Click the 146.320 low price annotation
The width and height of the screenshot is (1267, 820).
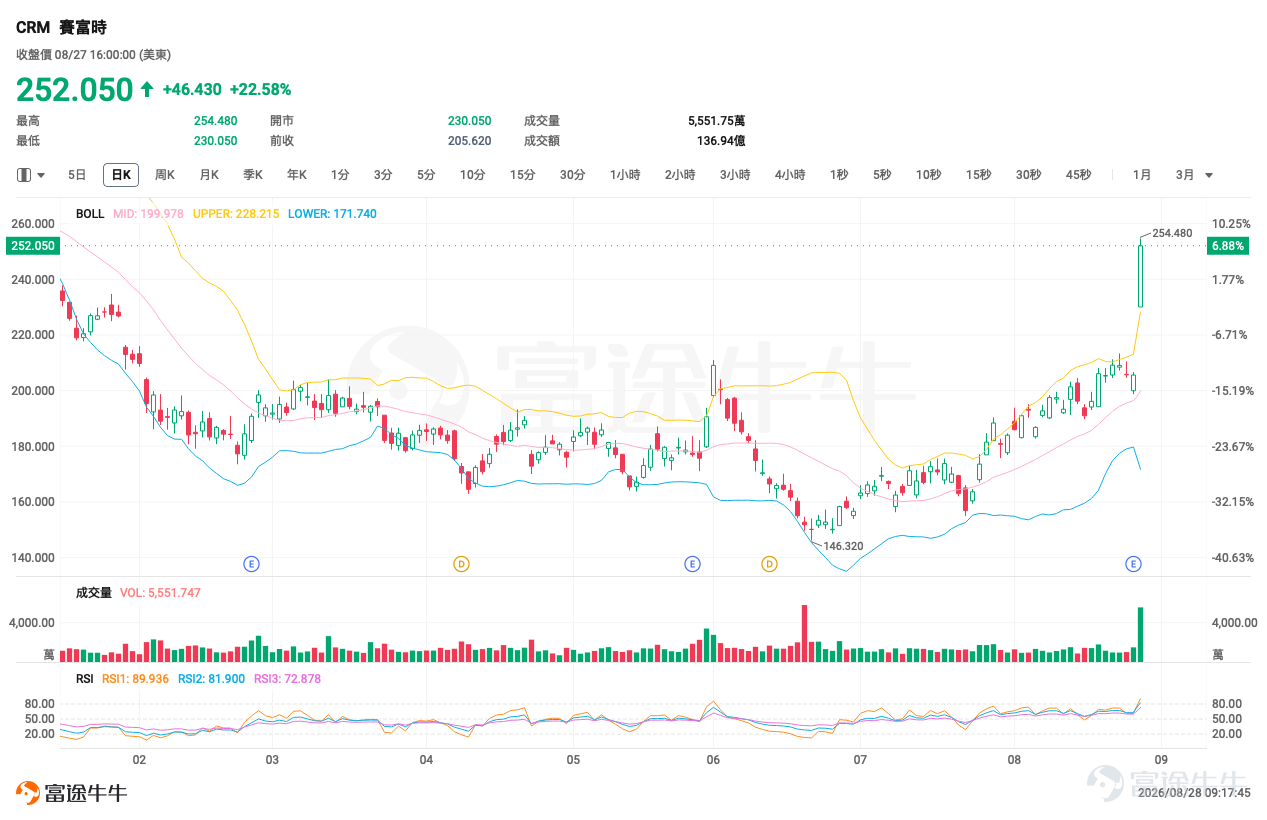(x=843, y=547)
